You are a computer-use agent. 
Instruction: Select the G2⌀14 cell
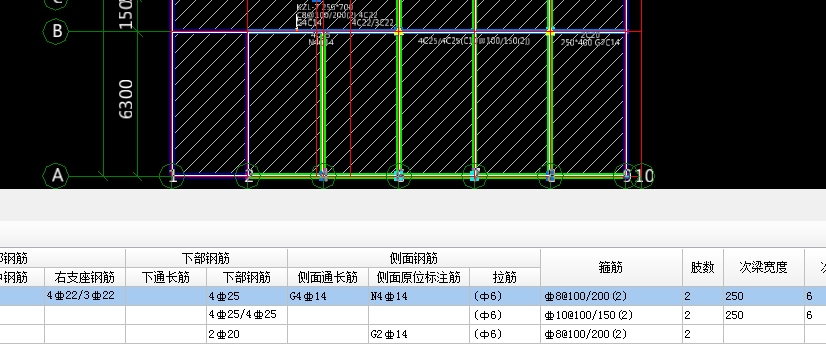click(x=419, y=334)
